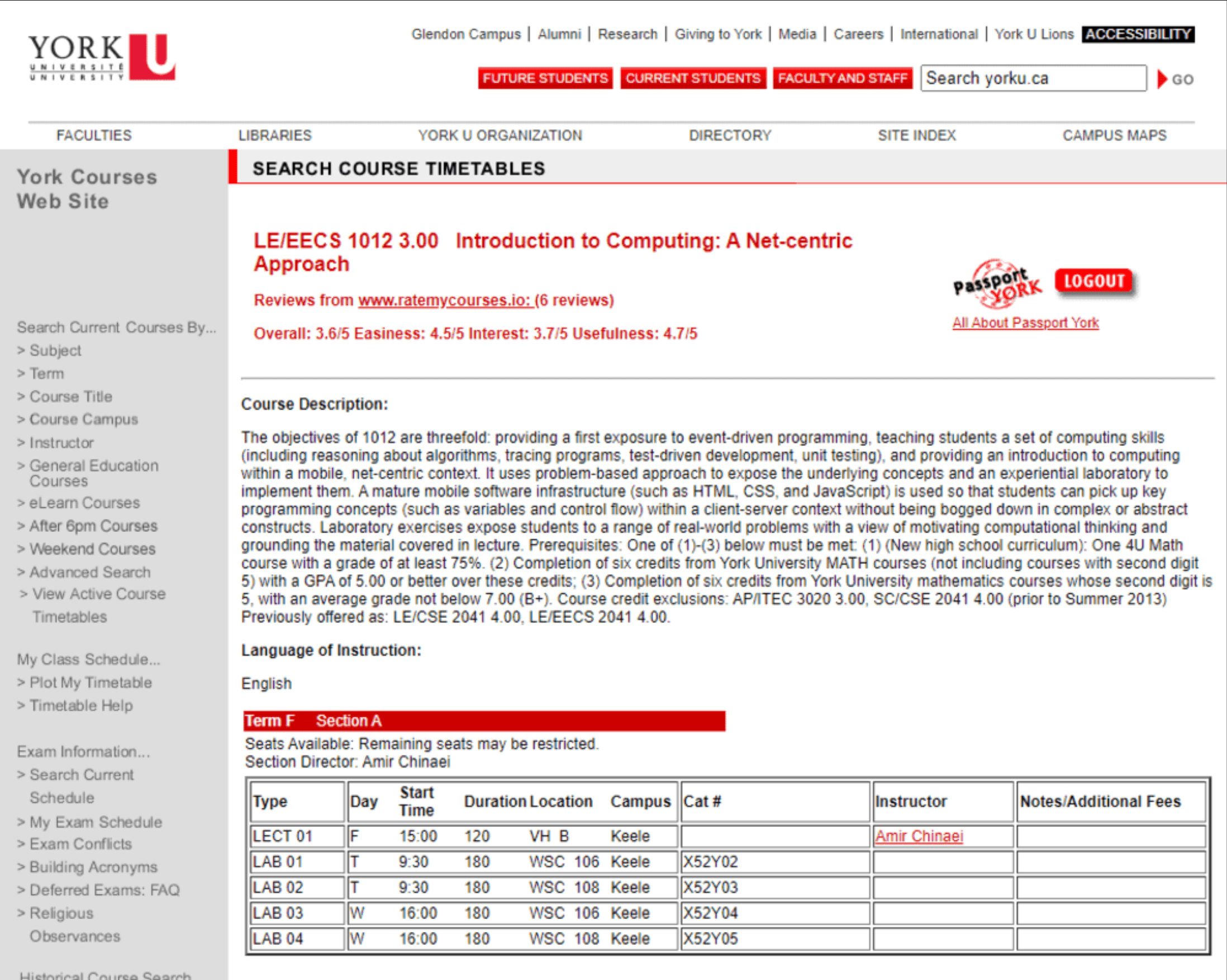Open Plot My Timetable link
Image resolution: width=1227 pixels, height=980 pixels.
[x=91, y=682]
